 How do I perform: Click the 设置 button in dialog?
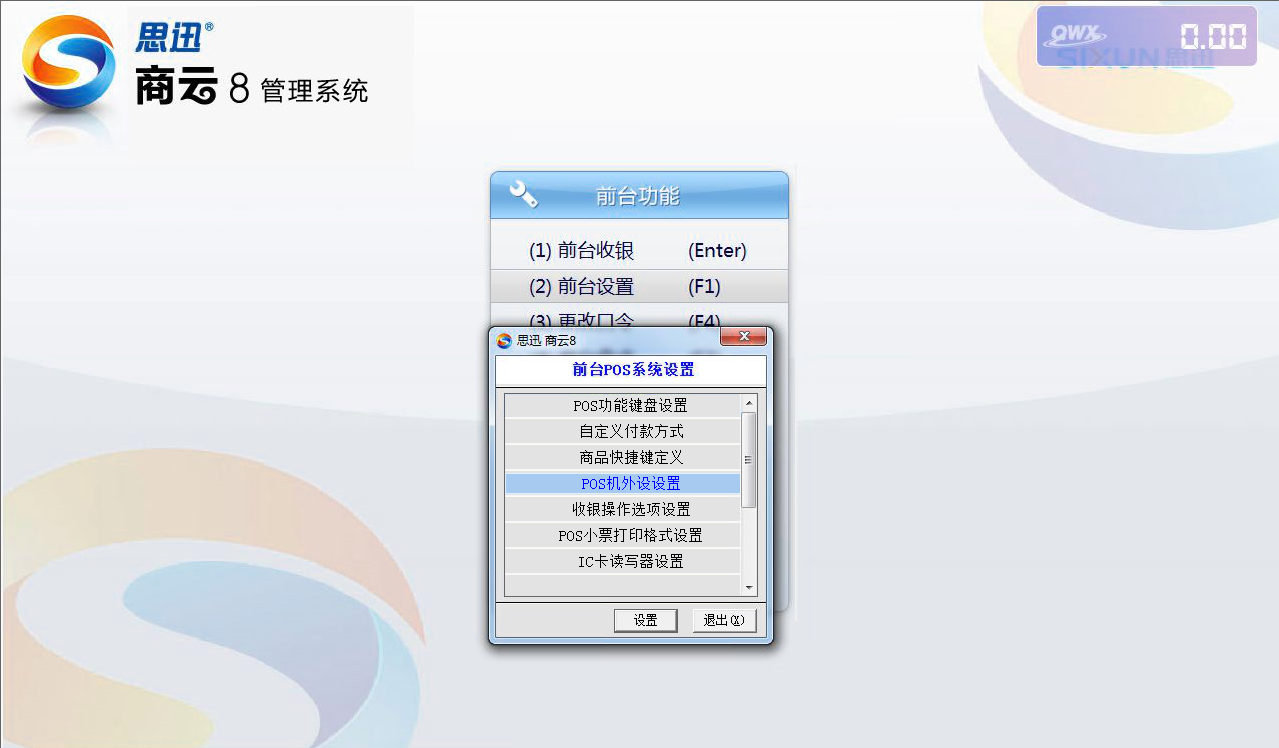(x=646, y=620)
